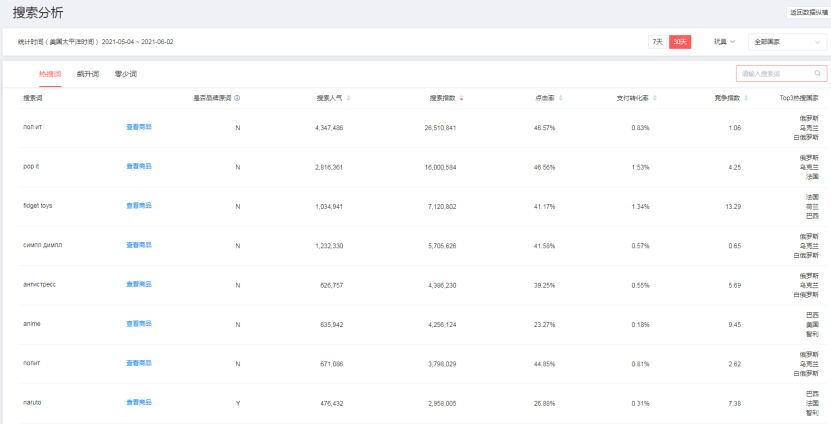This screenshot has height=425, width=831.
Task: Click info icon beside 是否品牌原词
Action: coord(237,98)
